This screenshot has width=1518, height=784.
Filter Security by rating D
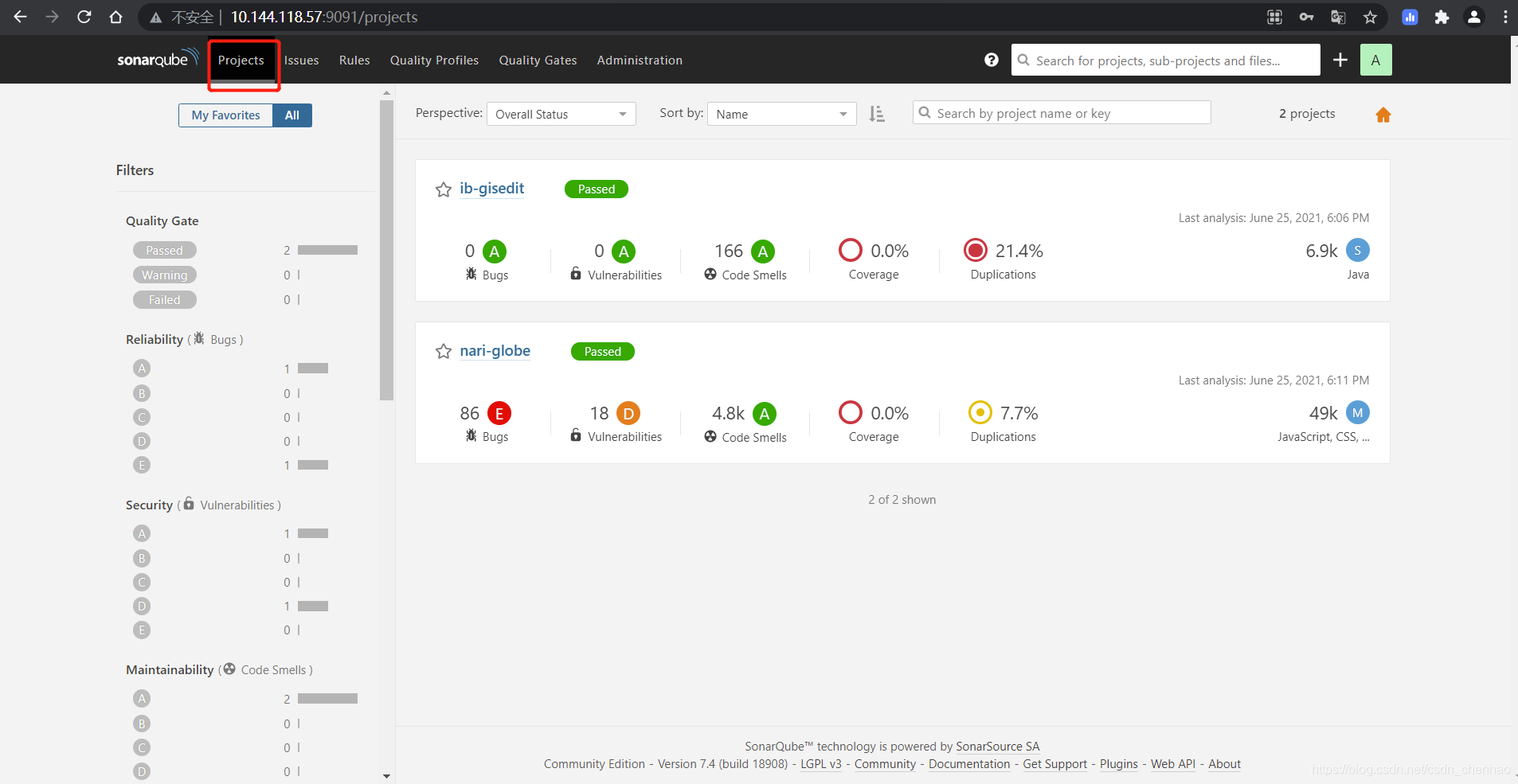coord(142,606)
